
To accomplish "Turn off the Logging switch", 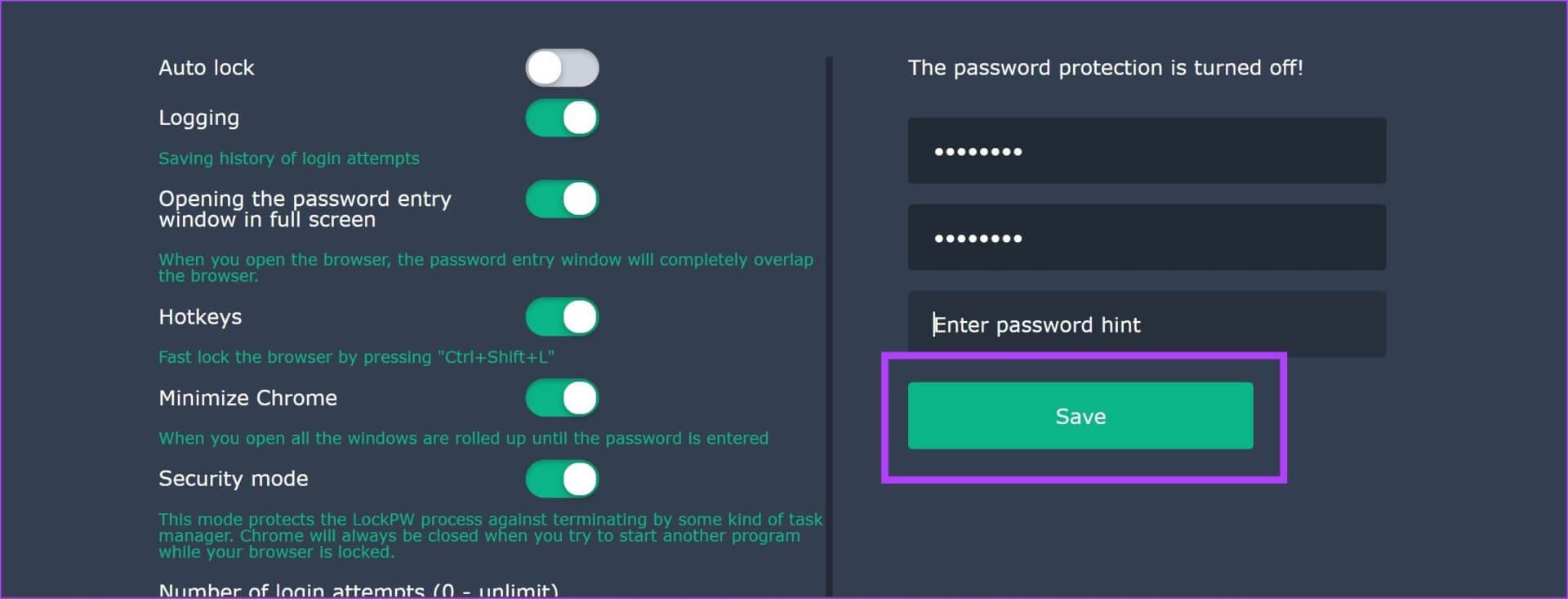I will click(562, 118).
